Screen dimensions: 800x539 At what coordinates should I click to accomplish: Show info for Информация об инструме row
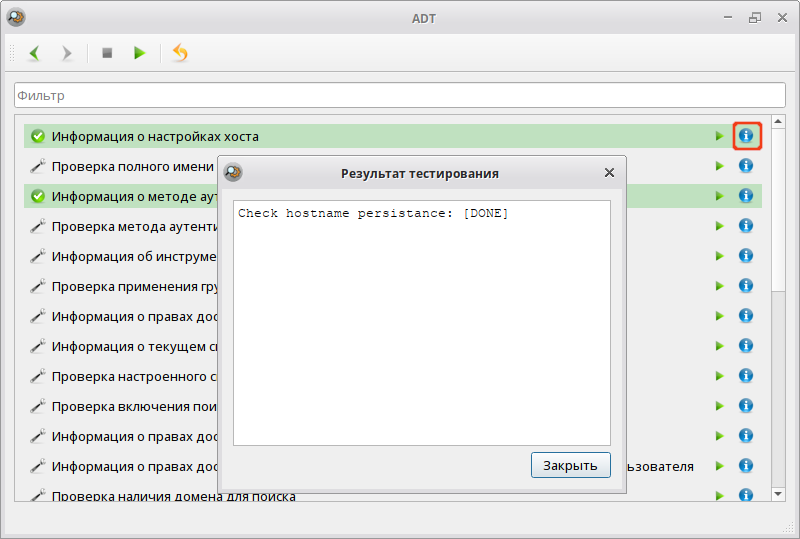[746, 255]
